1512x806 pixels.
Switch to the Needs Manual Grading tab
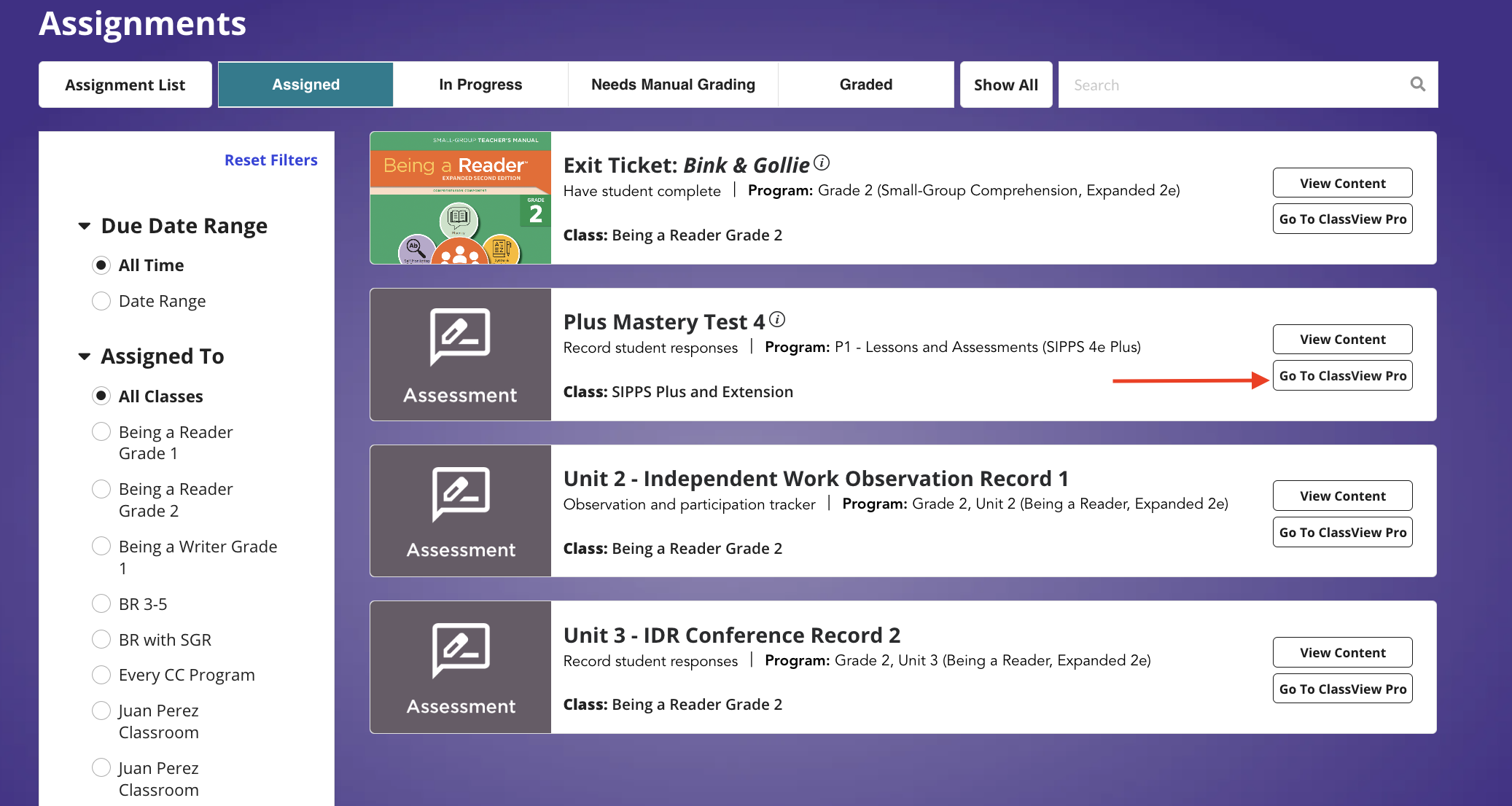673,85
